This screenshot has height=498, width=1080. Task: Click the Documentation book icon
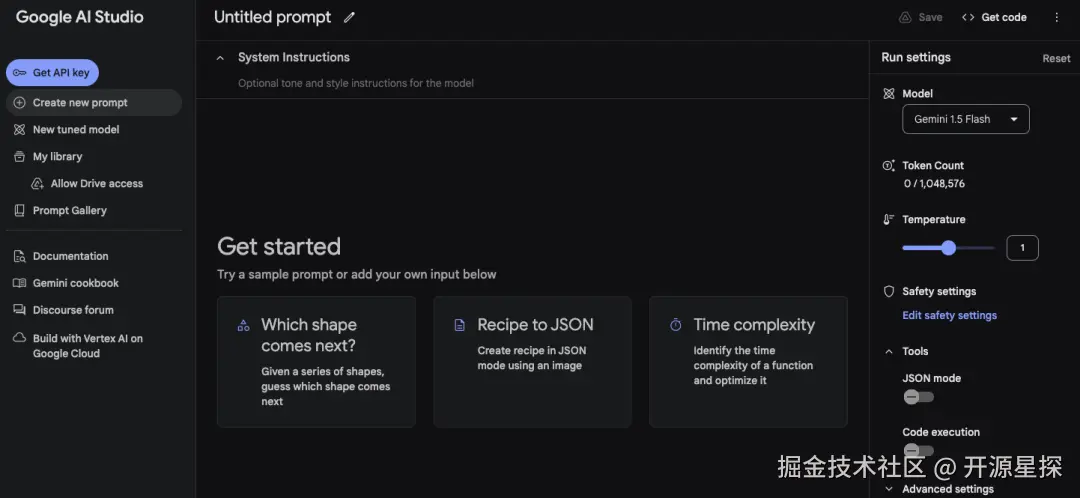pos(20,257)
